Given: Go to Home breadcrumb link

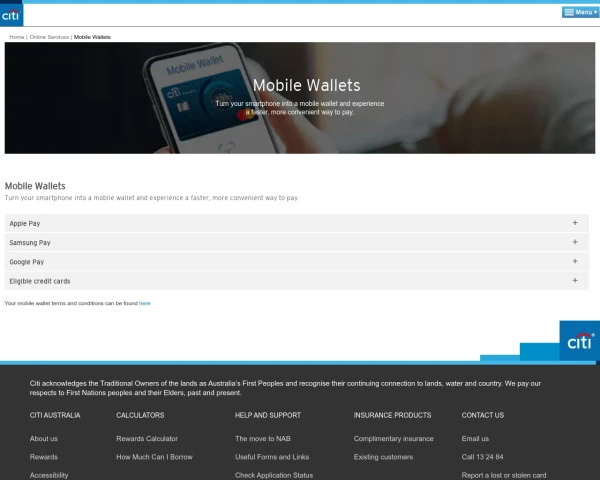Looking at the screenshot, I should pyautogui.click(x=16, y=37).
